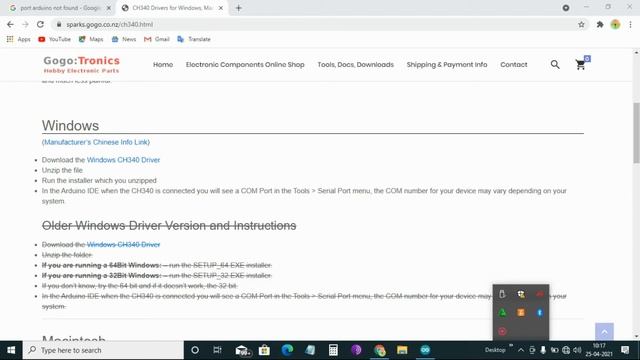Click the Bluetooth icon in tray popup

(x=540, y=313)
